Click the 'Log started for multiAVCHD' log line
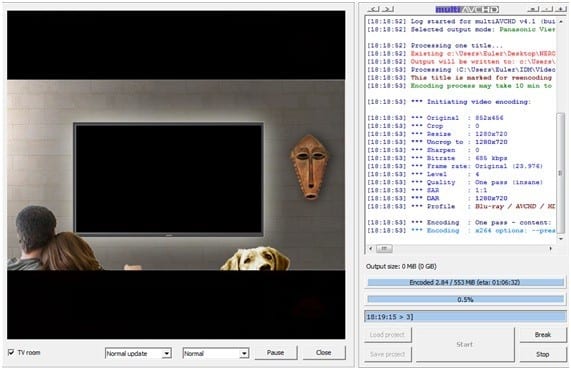This screenshot has width=571, height=370. 461,21
